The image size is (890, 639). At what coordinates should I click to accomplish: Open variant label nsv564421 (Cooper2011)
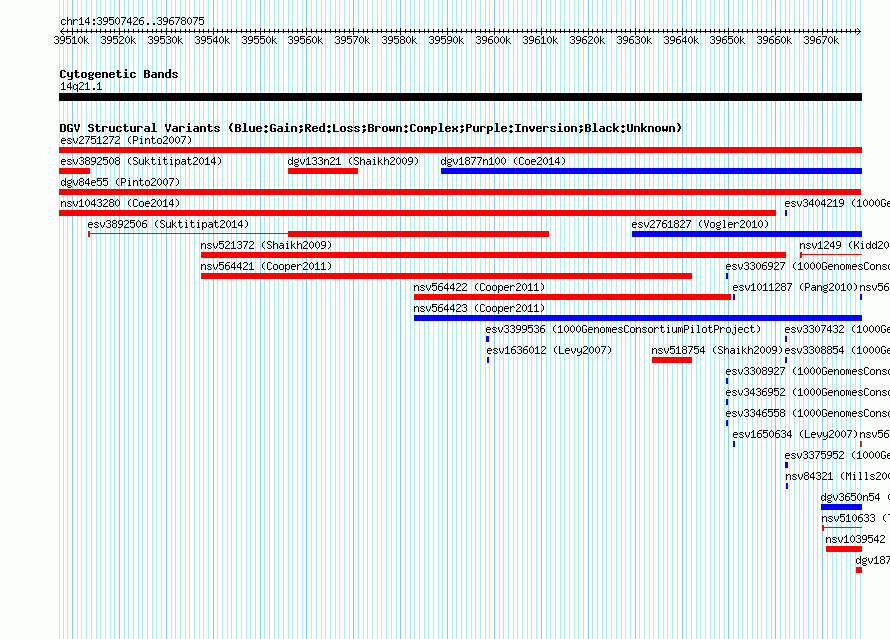pos(266,266)
